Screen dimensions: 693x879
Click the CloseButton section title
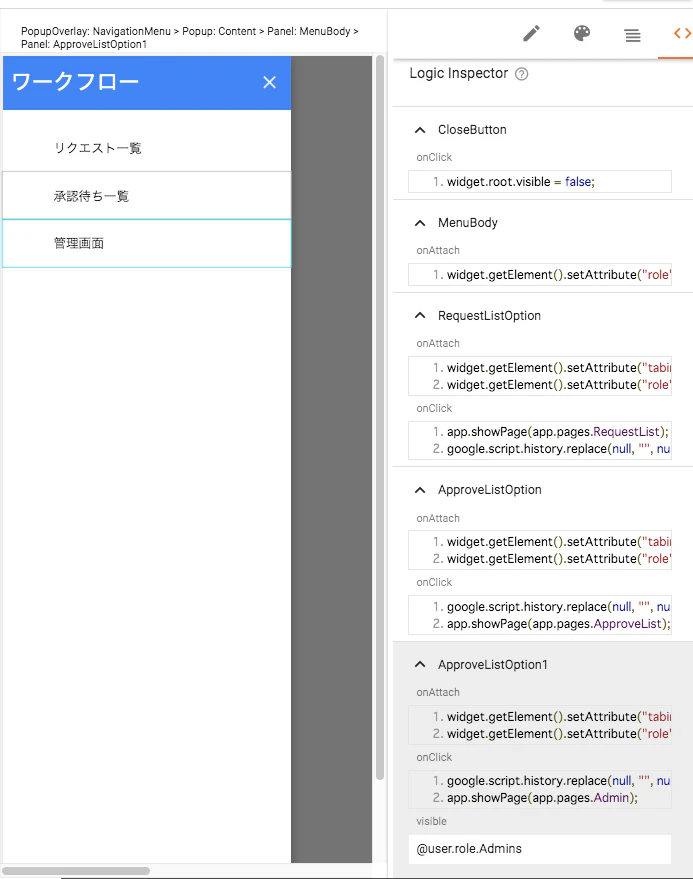tap(472, 130)
